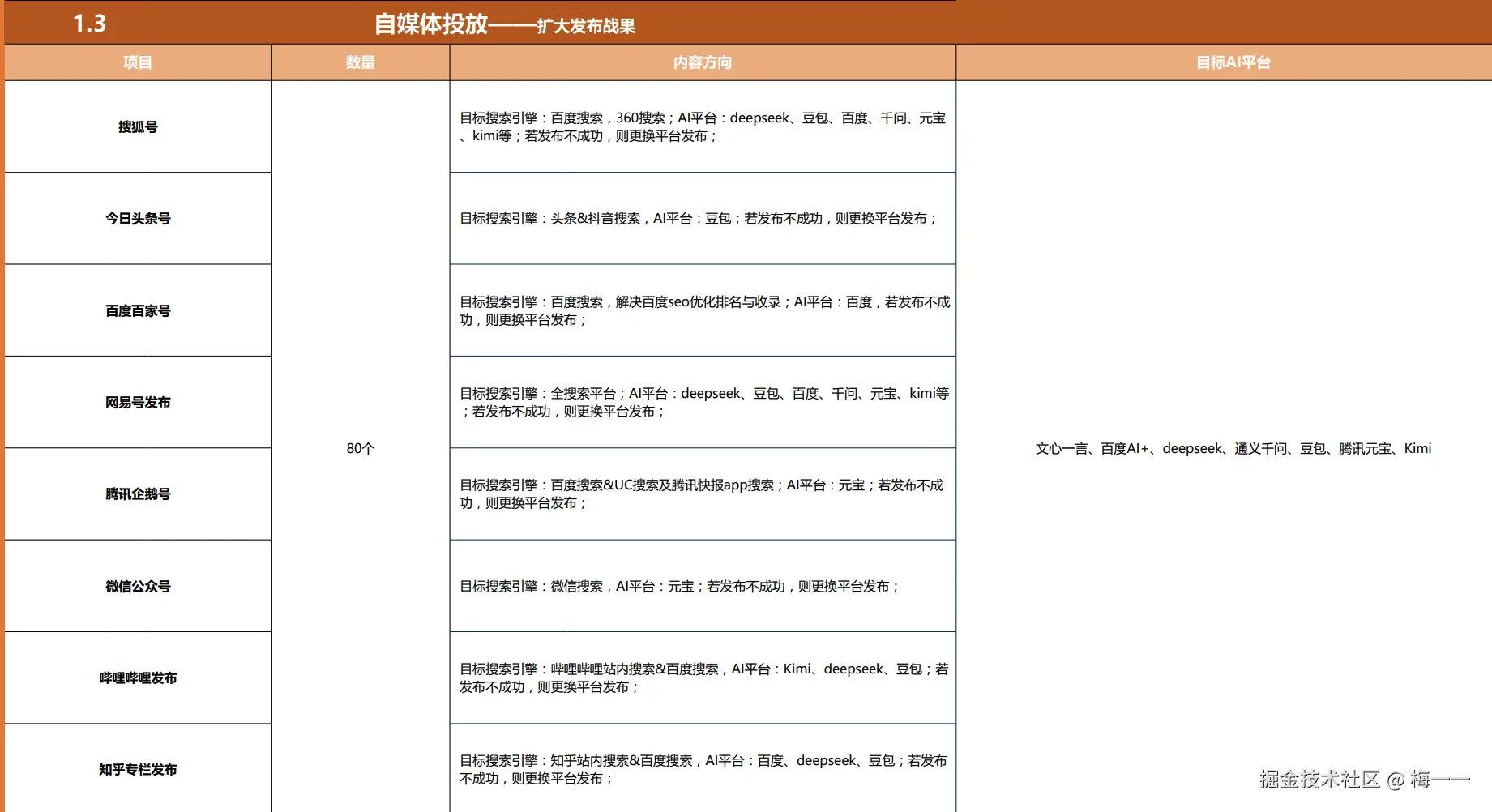1492x812 pixels.
Task: Click the "项目" column header
Action: pyautogui.click(x=137, y=62)
